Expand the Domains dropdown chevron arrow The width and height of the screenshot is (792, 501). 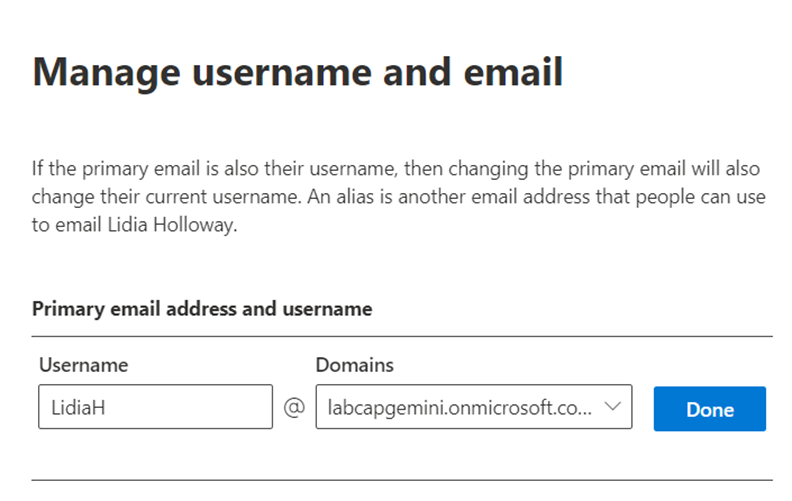(612, 407)
